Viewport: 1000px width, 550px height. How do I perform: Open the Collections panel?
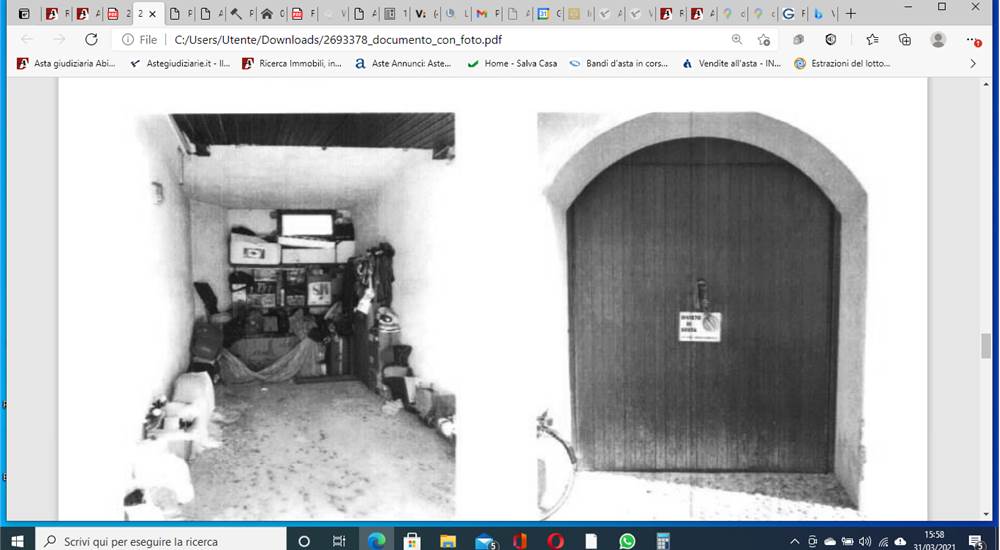tap(904, 40)
